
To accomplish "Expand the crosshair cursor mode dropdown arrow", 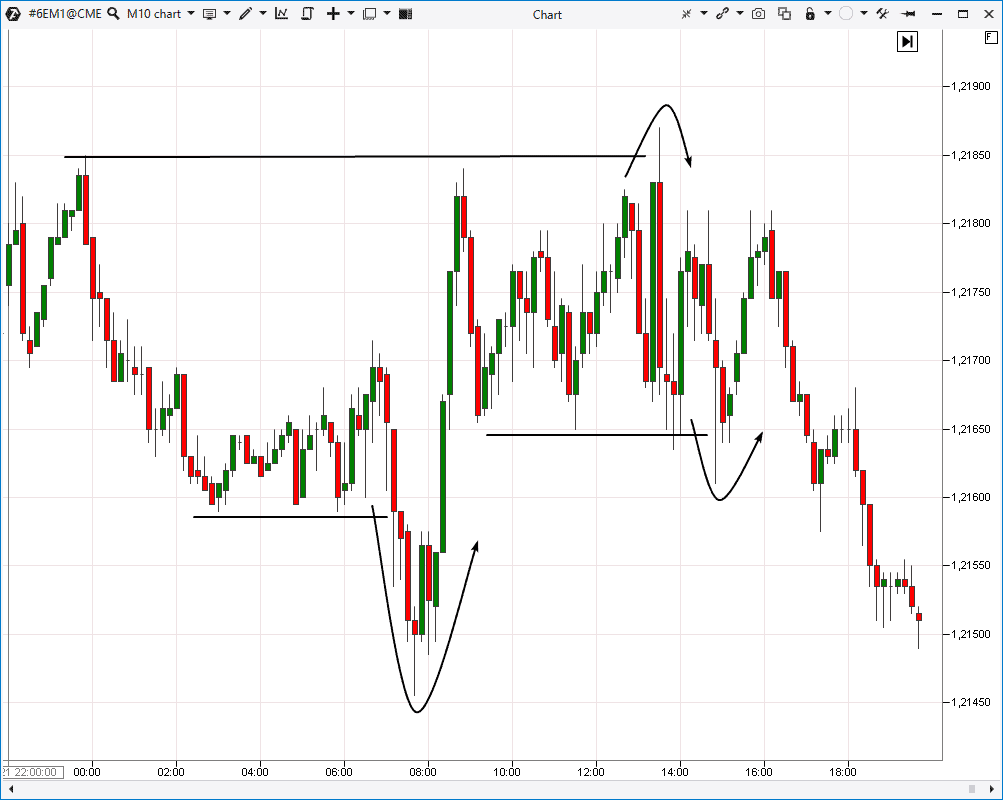I will (x=351, y=14).
